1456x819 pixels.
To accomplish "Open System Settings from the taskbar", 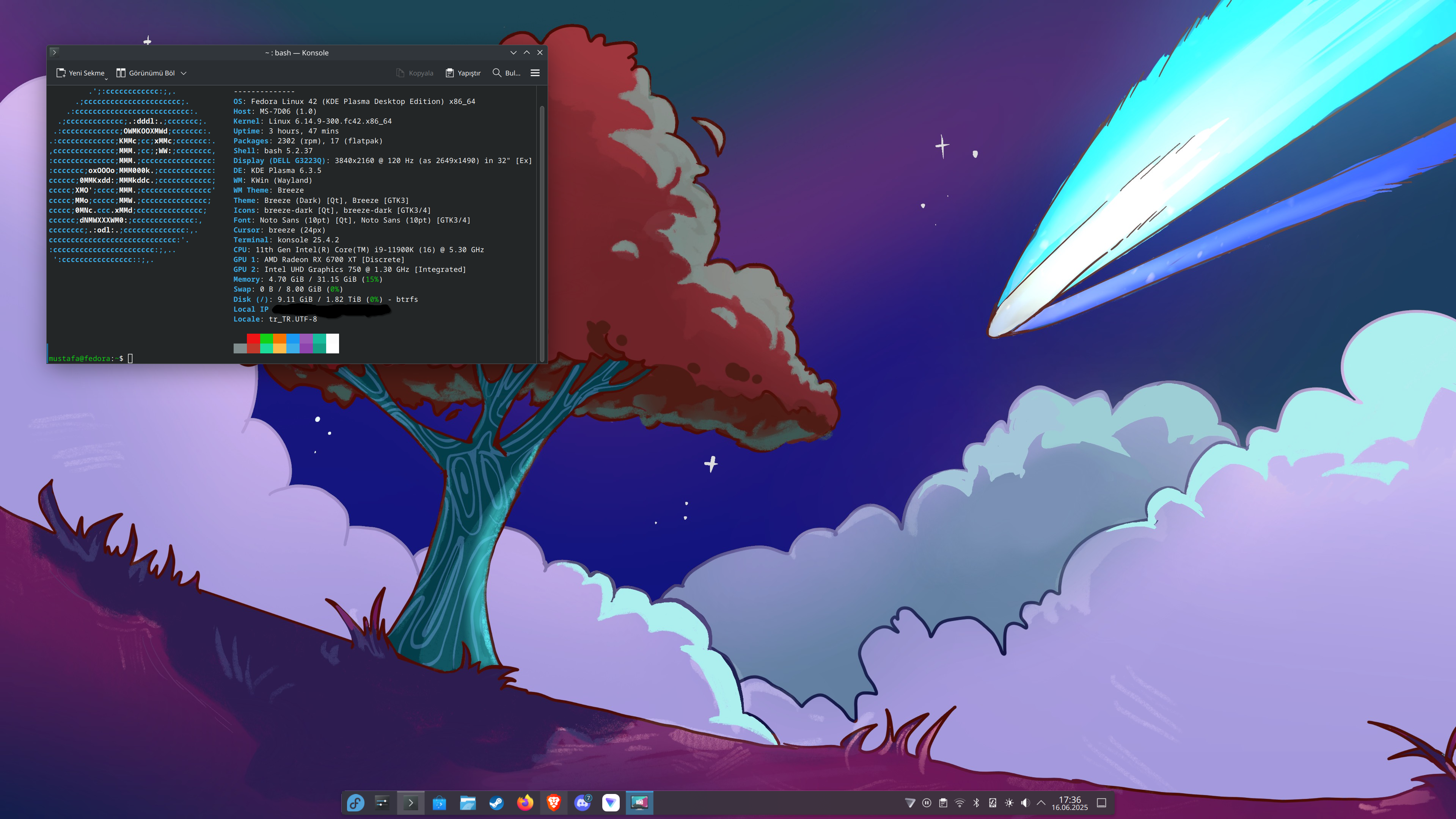I will pos(382,803).
